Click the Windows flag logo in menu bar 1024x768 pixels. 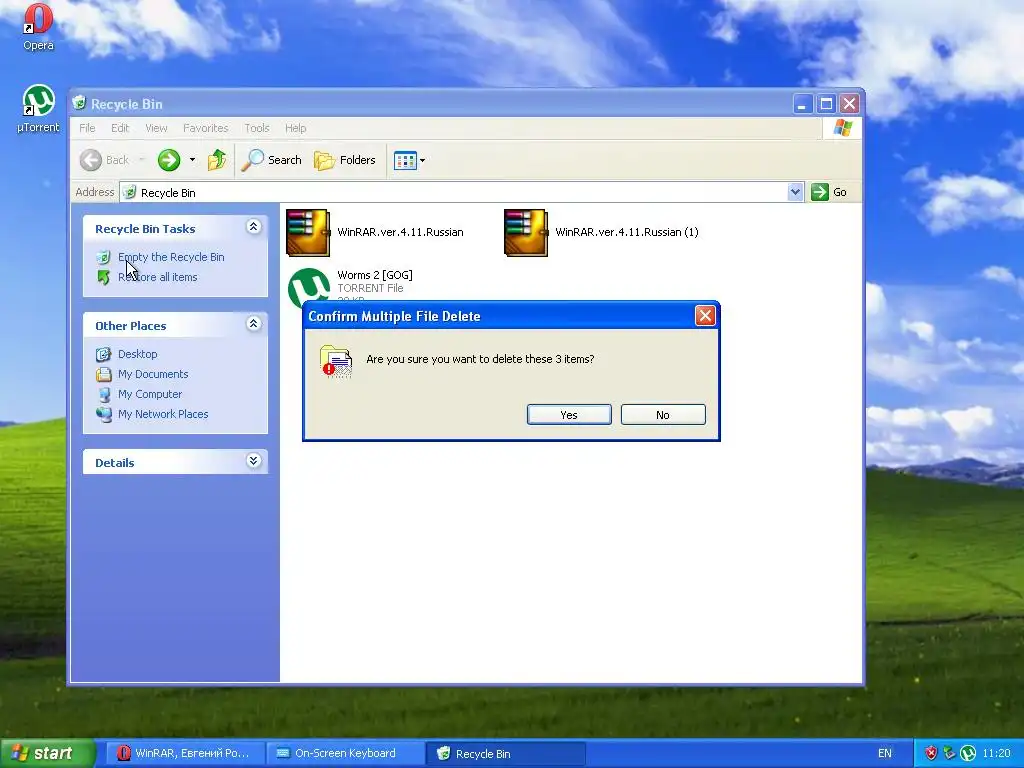pyautogui.click(x=842, y=127)
